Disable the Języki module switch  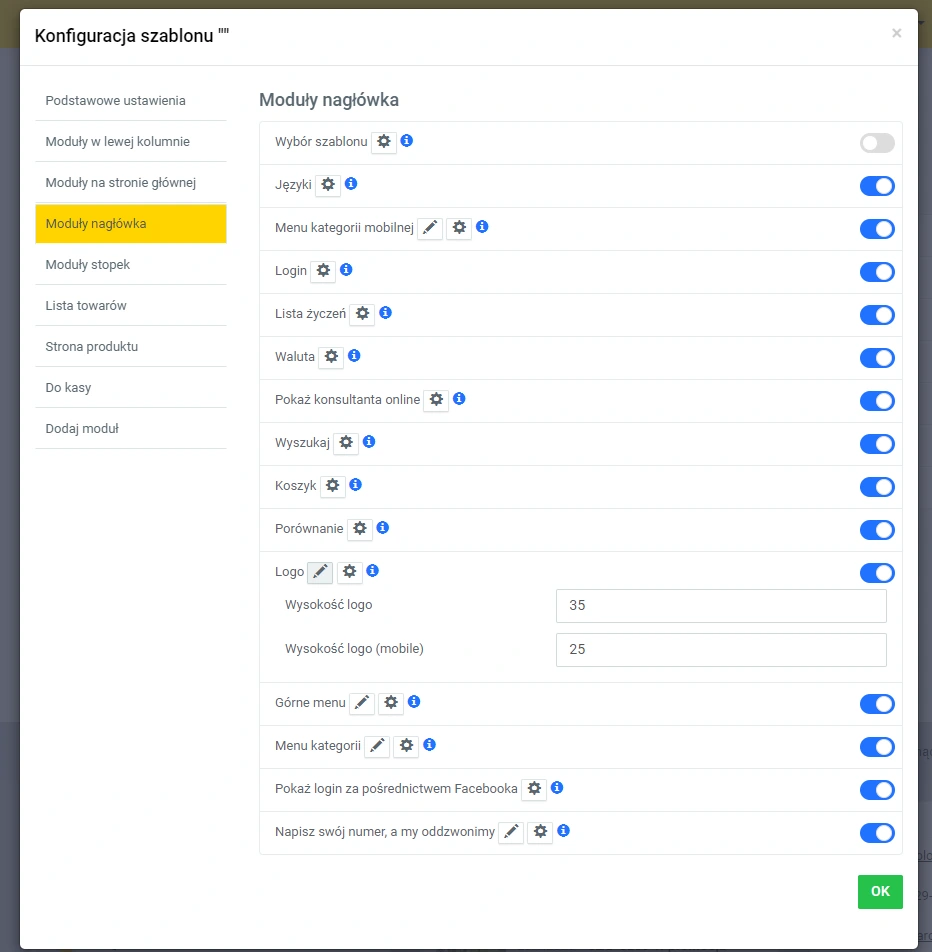(877, 186)
